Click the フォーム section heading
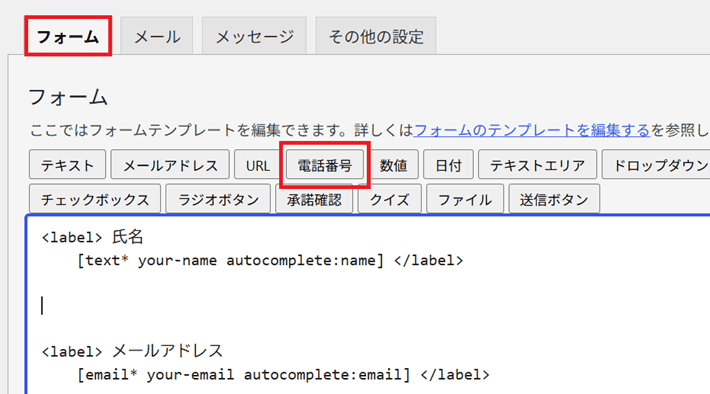 pyautogui.click(x=68, y=97)
